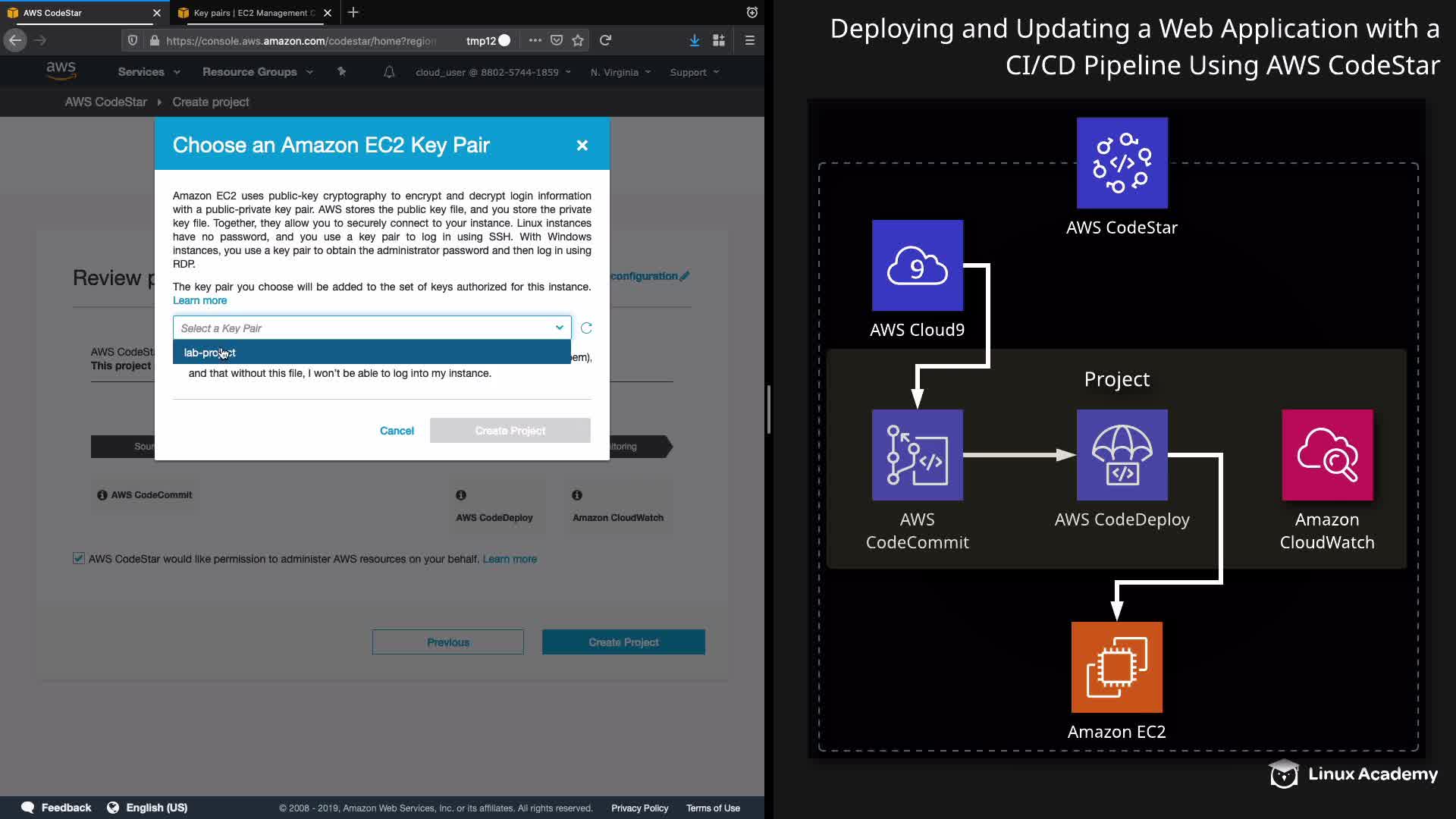Image resolution: width=1456 pixels, height=819 pixels.
Task: Refresh the key pair list icon
Action: (586, 328)
